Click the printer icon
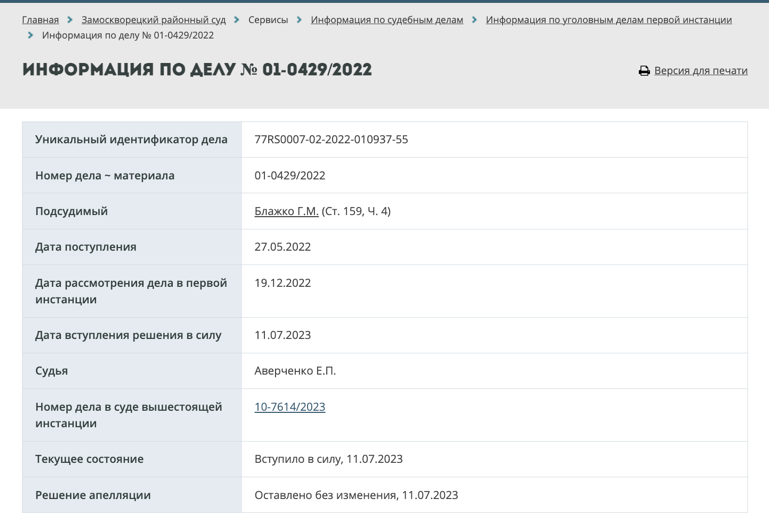Screen dimensions: 769x520 point(644,71)
